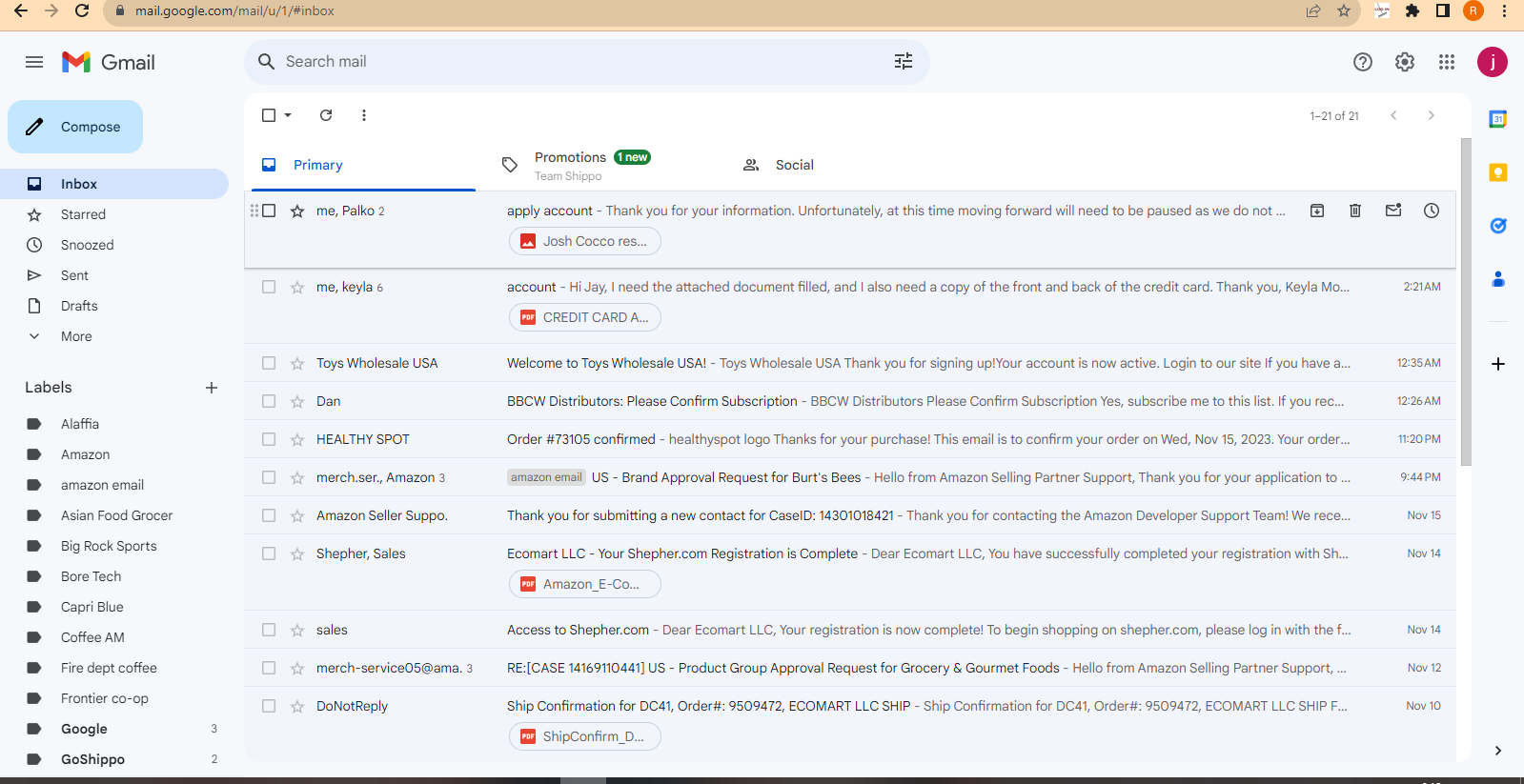Screen dimensions: 1524x784
Task: Star the Toys Wholesale USA email
Action: 297,363
